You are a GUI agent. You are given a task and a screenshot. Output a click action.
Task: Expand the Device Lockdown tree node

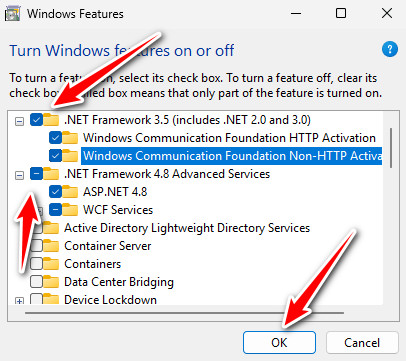point(20,301)
